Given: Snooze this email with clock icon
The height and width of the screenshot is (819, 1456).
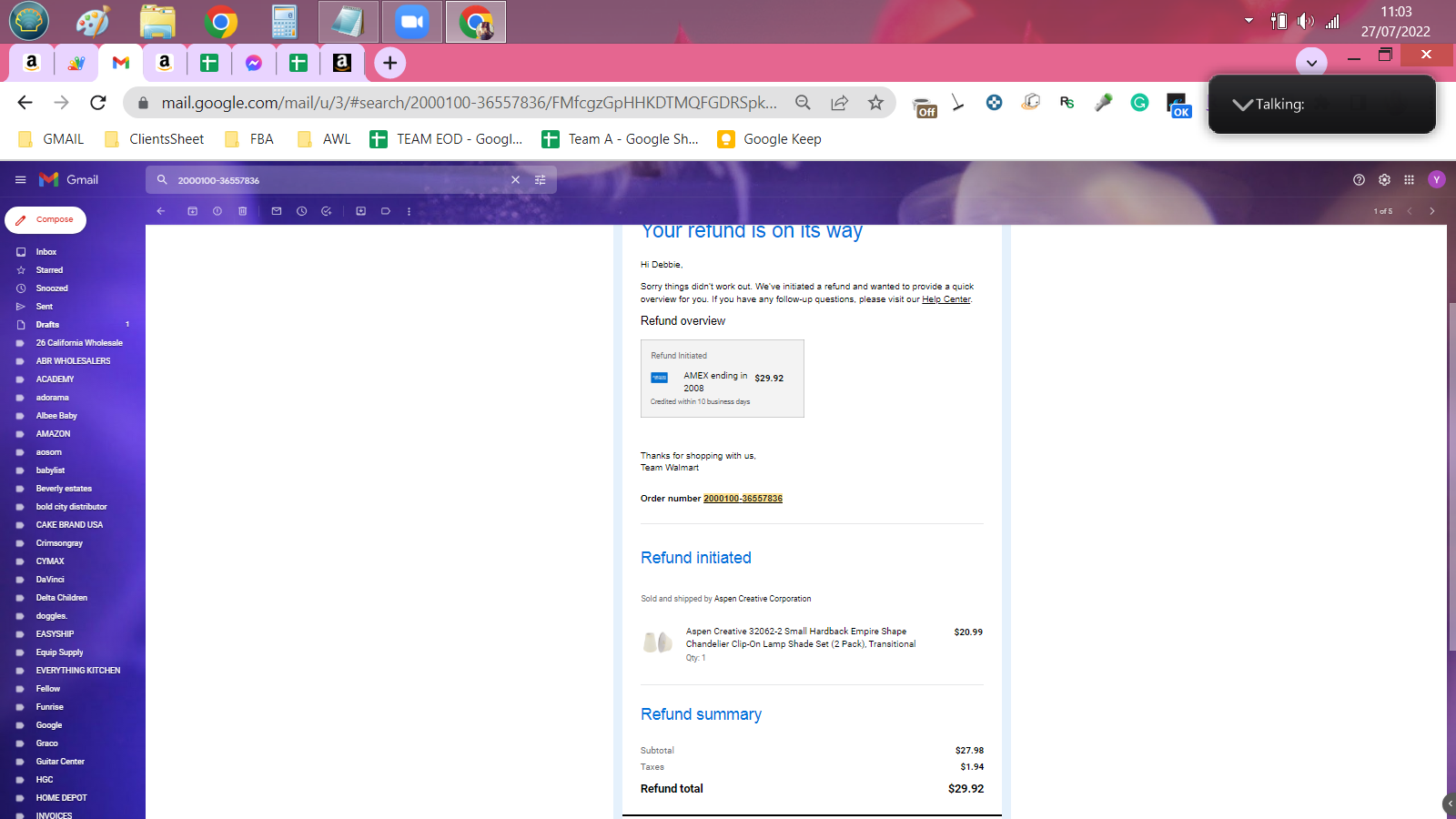Looking at the screenshot, I should [301, 211].
